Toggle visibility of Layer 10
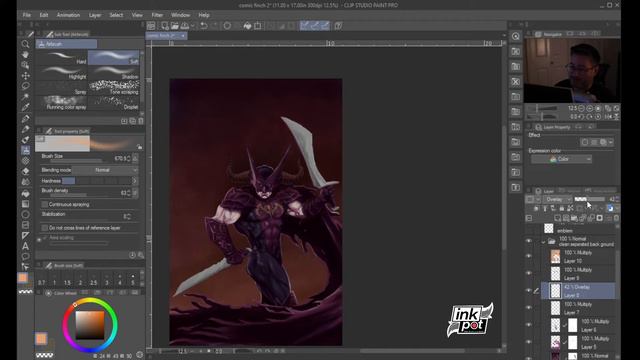This screenshot has height=360, width=640. pyautogui.click(x=529, y=256)
